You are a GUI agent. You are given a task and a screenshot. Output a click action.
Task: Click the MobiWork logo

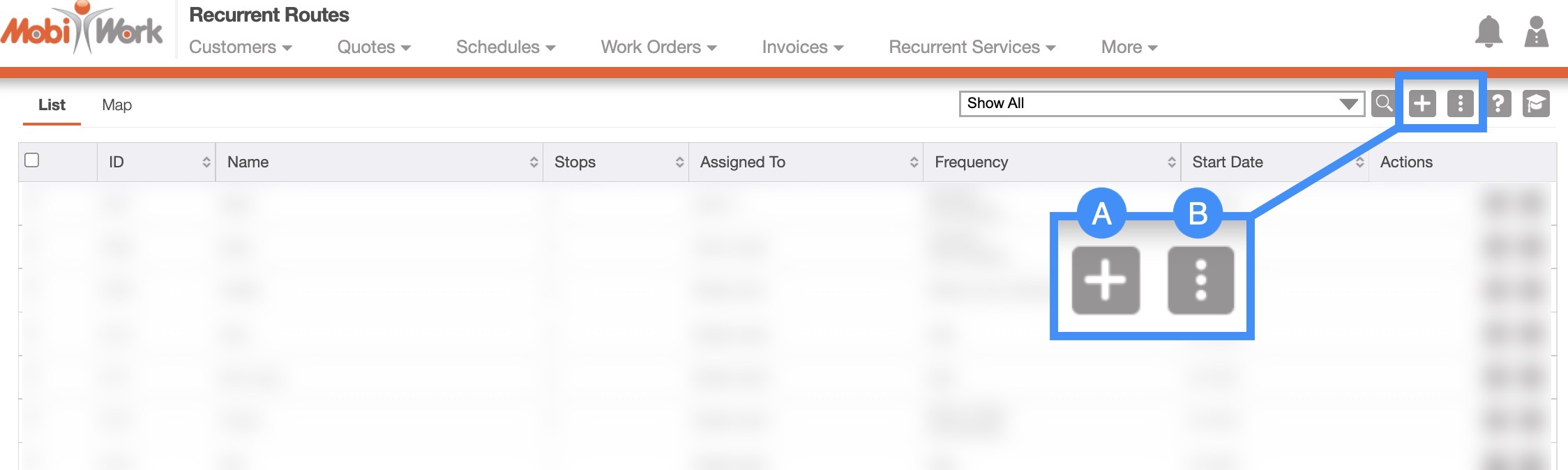[82, 29]
